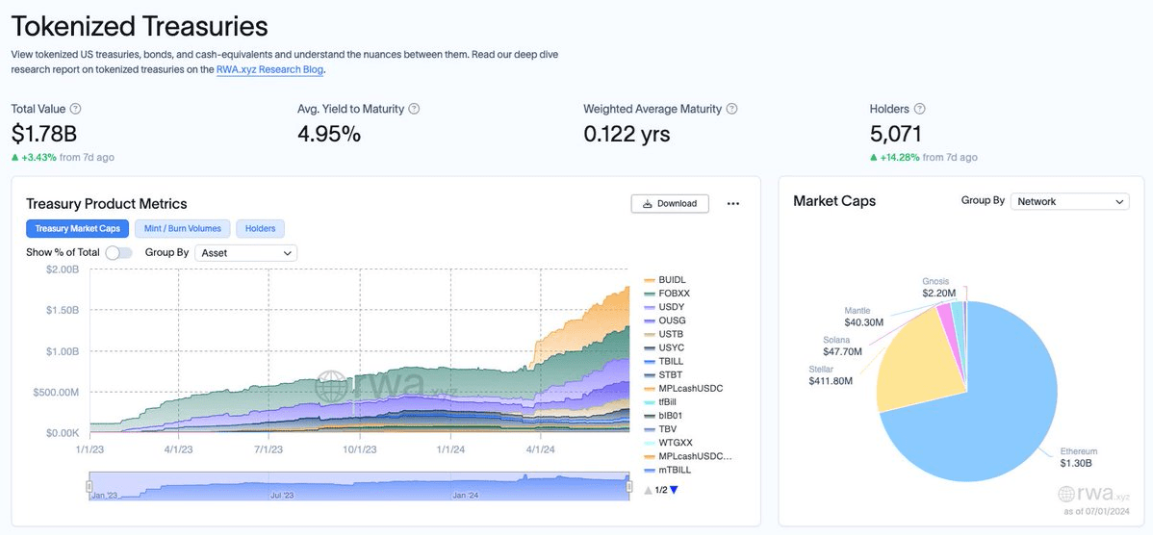Toggle MPLcashUSDC legend entry
The width and height of the screenshot is (1153, 535).
(x=683, y=388)
